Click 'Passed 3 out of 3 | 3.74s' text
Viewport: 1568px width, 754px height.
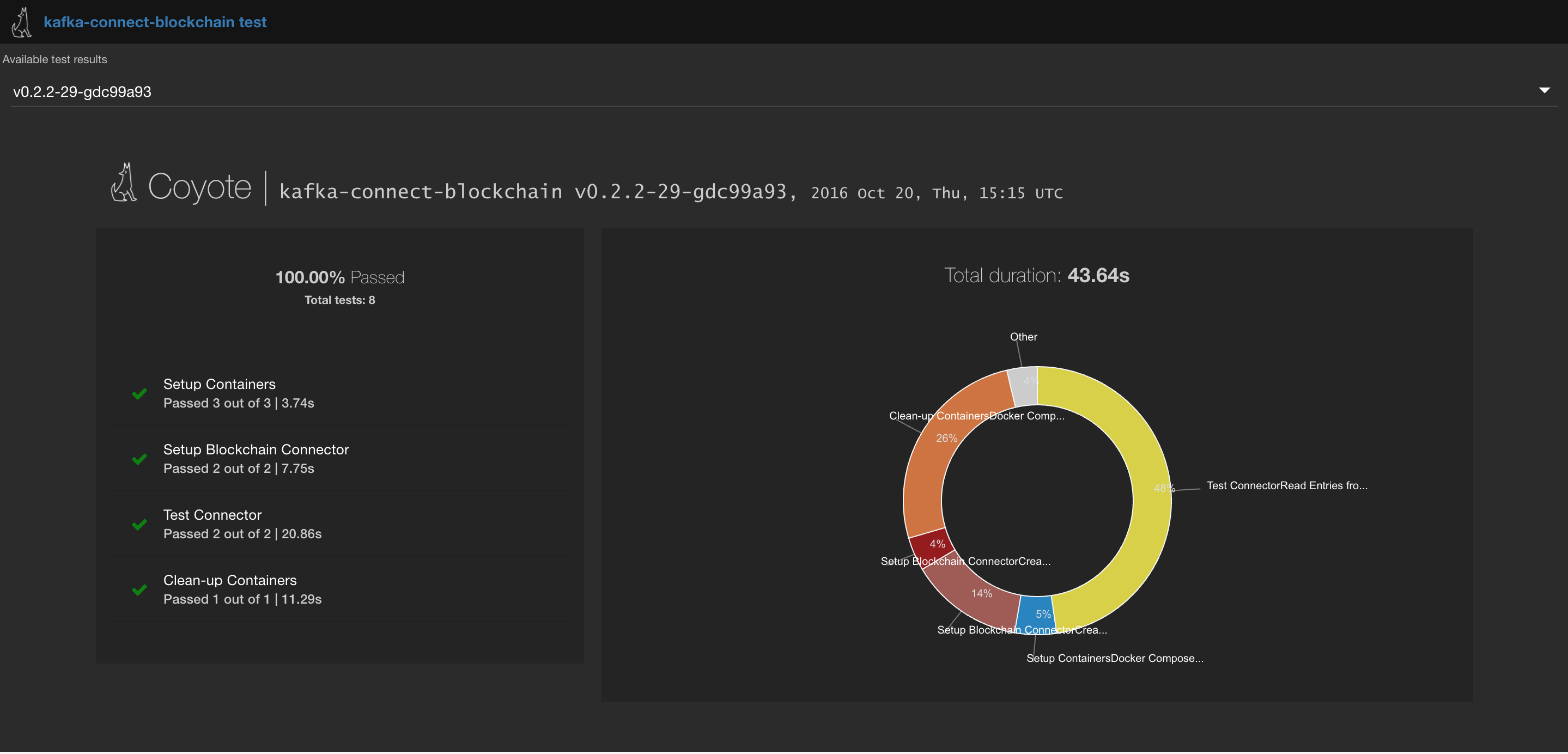(x=239, y=403)
